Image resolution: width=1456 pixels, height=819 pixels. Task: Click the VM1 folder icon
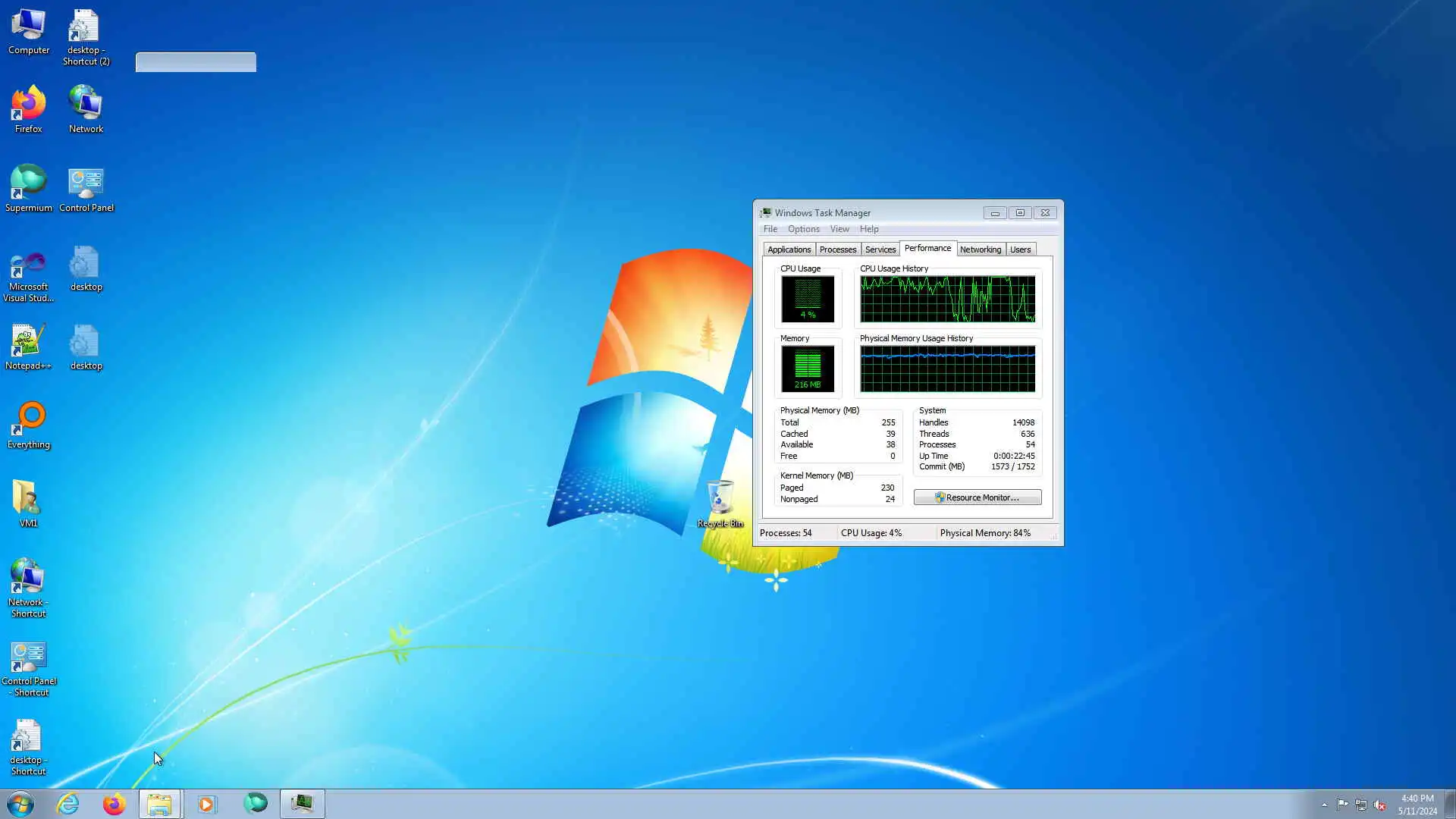click(x=28, y=500)
